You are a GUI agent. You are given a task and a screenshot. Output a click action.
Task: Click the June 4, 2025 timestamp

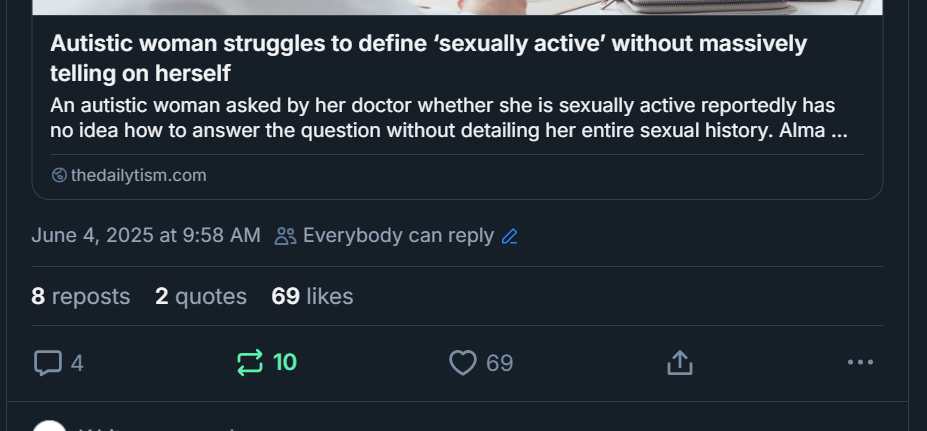click(146, 236)
